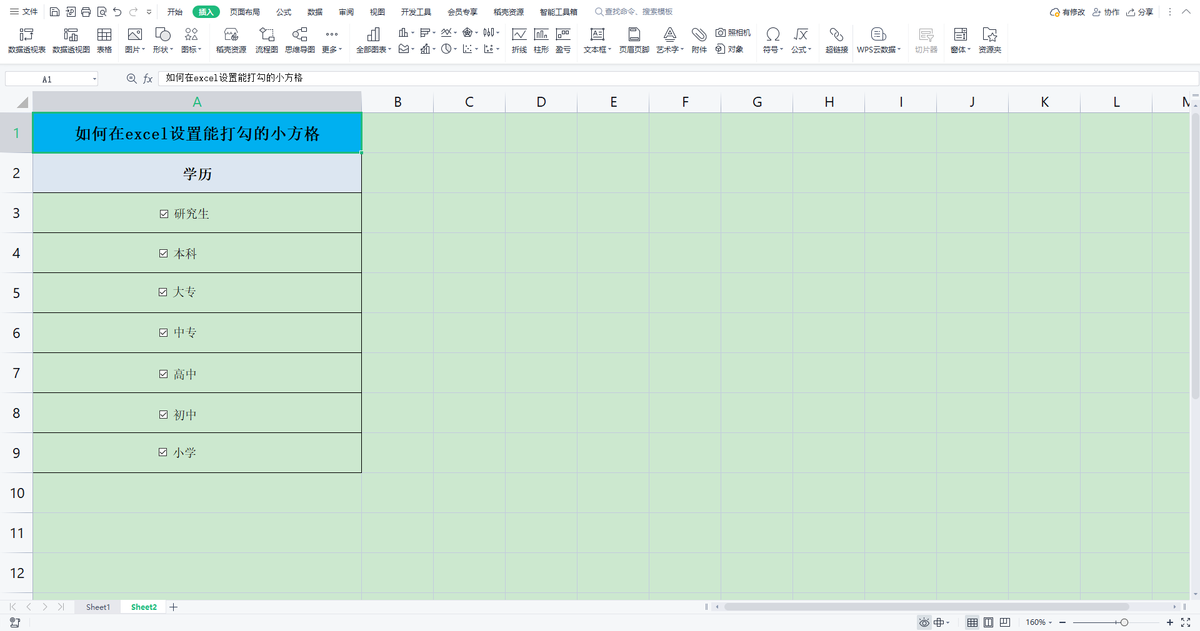Insert a table (表格)
The height and width of the screenshot is (631, 1200).
coord(104,40)
